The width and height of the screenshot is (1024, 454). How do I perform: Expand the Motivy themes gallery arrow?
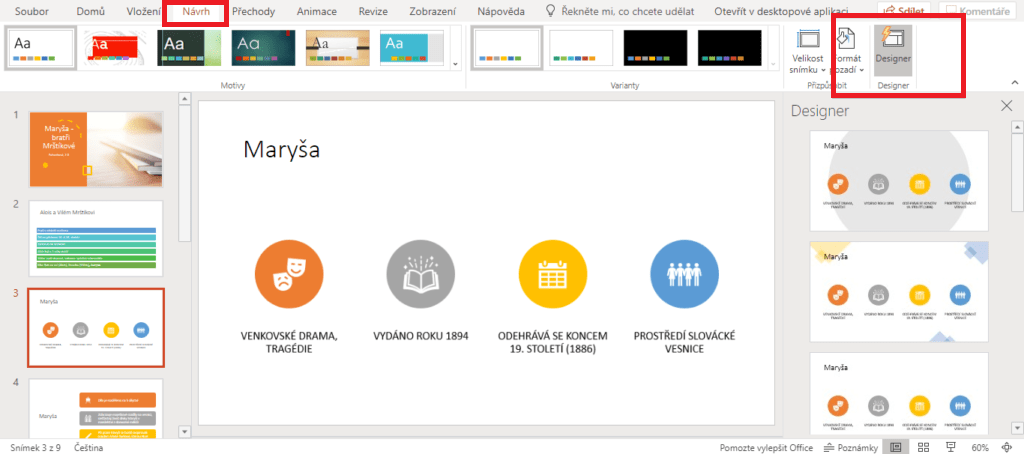pyautogui.click(x=457, y=64)
